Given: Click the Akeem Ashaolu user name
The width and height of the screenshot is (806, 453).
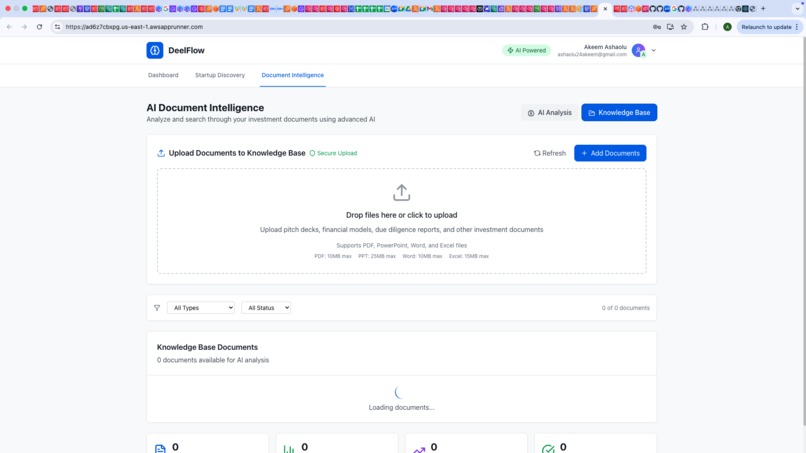Looking at the screenshot, I should tap(605, 47).
